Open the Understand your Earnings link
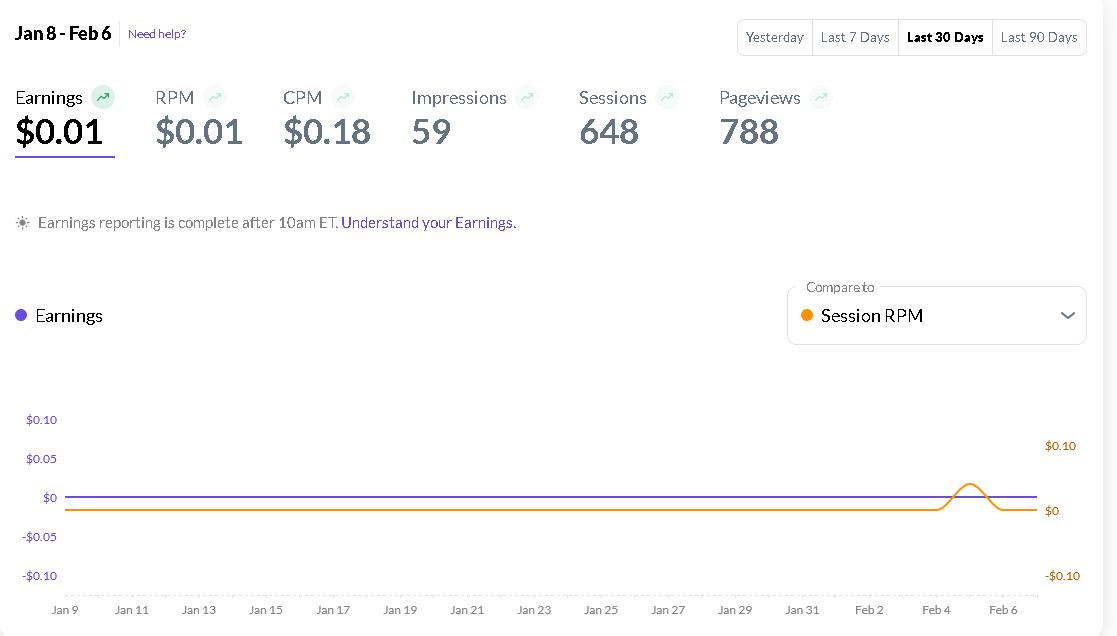Screen dimensions: 1117x636 point(428,223)
